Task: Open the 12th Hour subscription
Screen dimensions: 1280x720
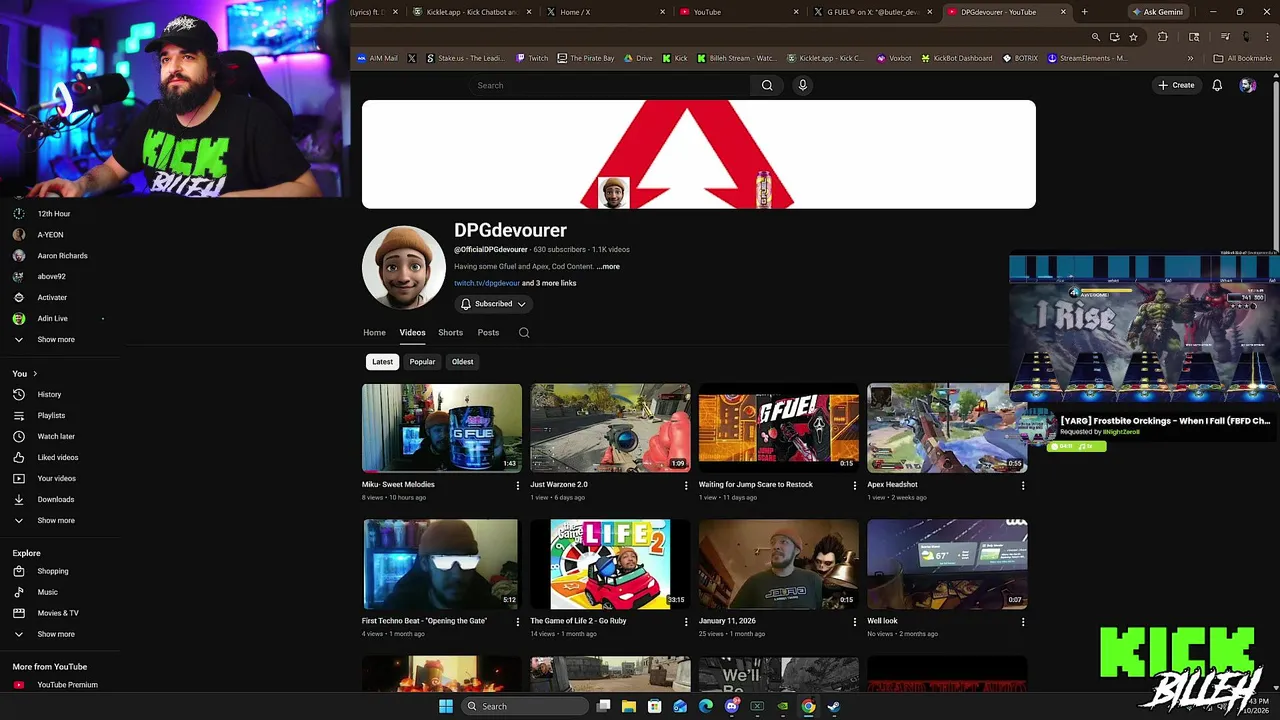Action: tap(54, 214)
